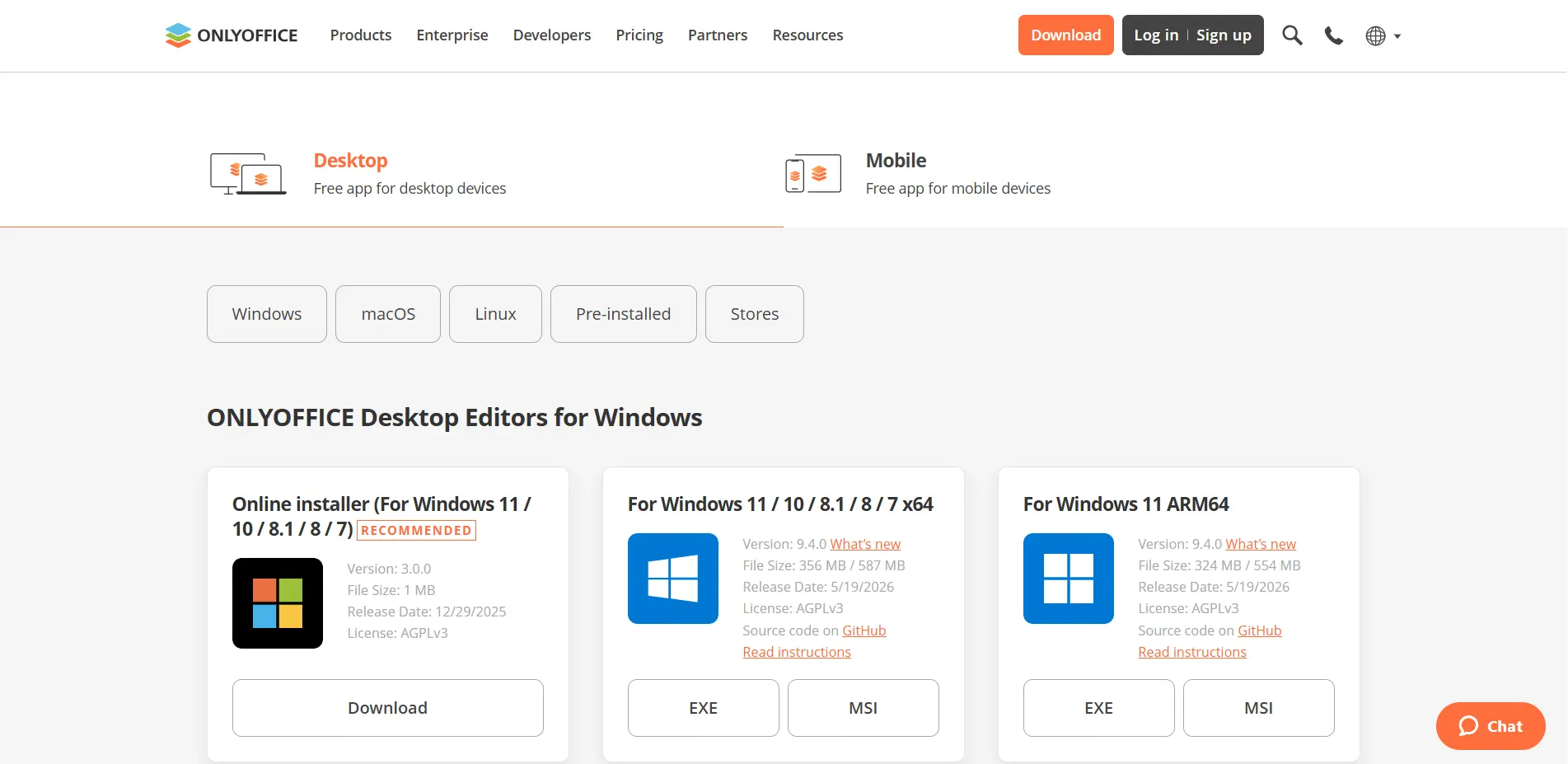Click 'Version: 3.0.0' text

coord(389,569)
